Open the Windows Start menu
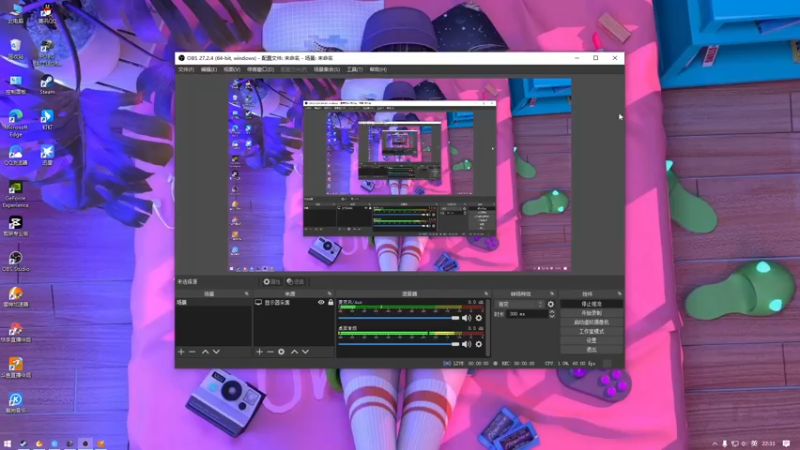This screenshot has height=450, width=800. pos(7,444)
